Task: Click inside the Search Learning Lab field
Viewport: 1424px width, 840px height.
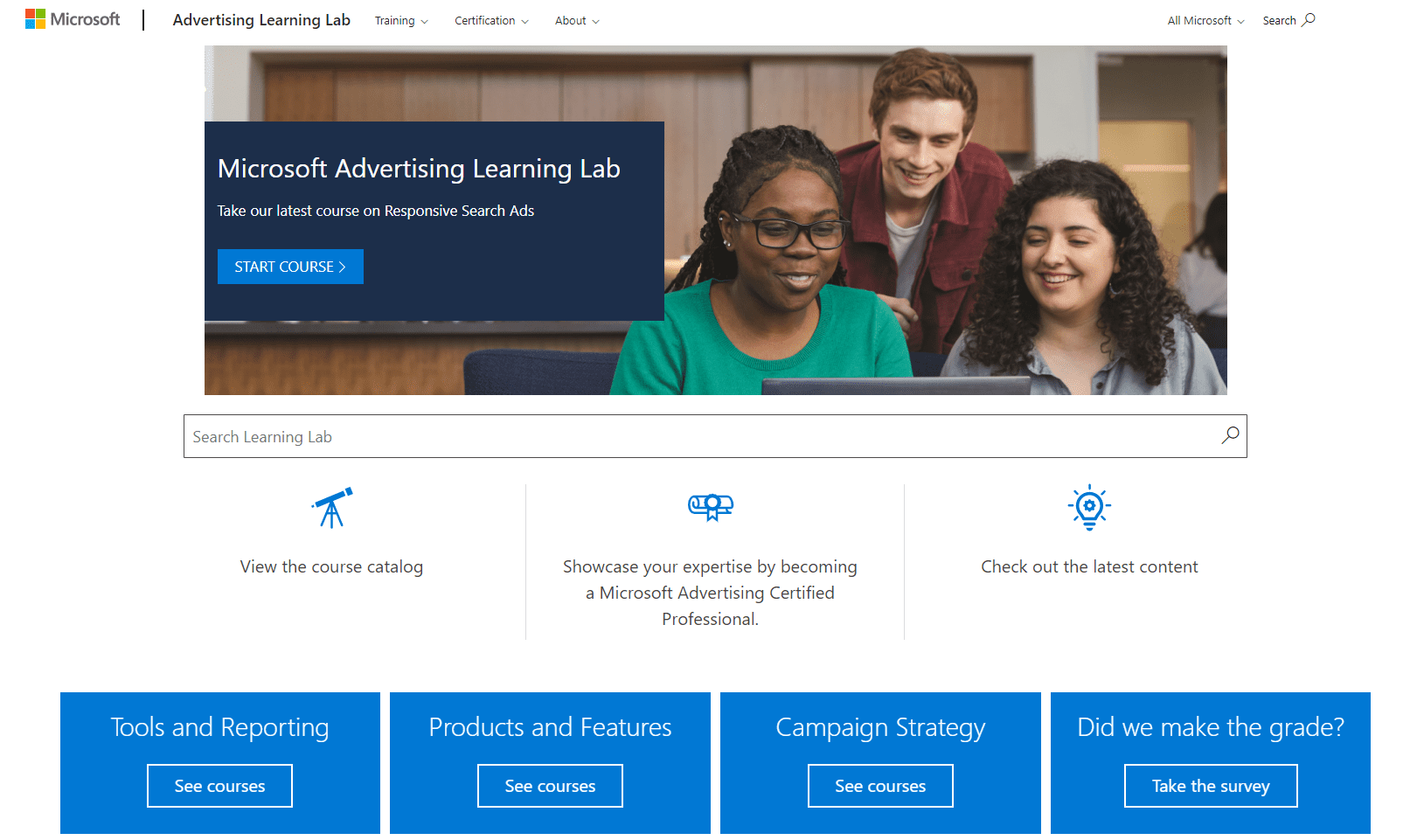Action: coord(612,435)
